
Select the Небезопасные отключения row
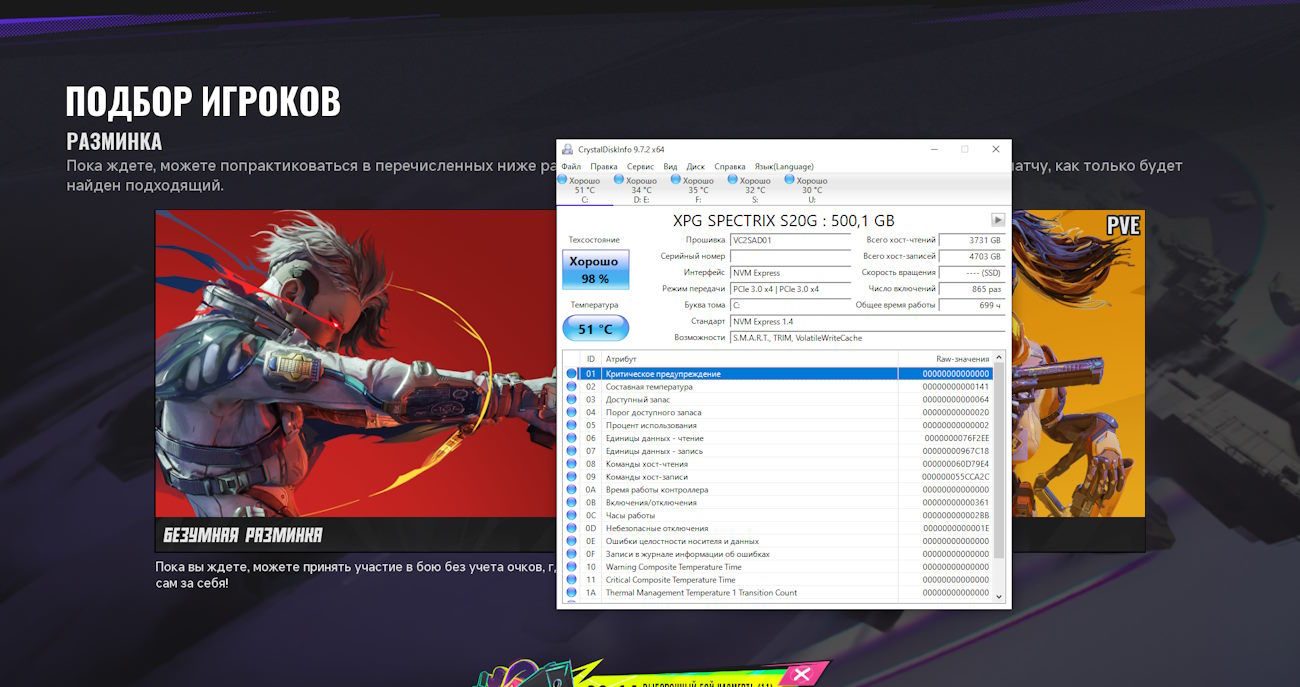[x=777, y=528]
